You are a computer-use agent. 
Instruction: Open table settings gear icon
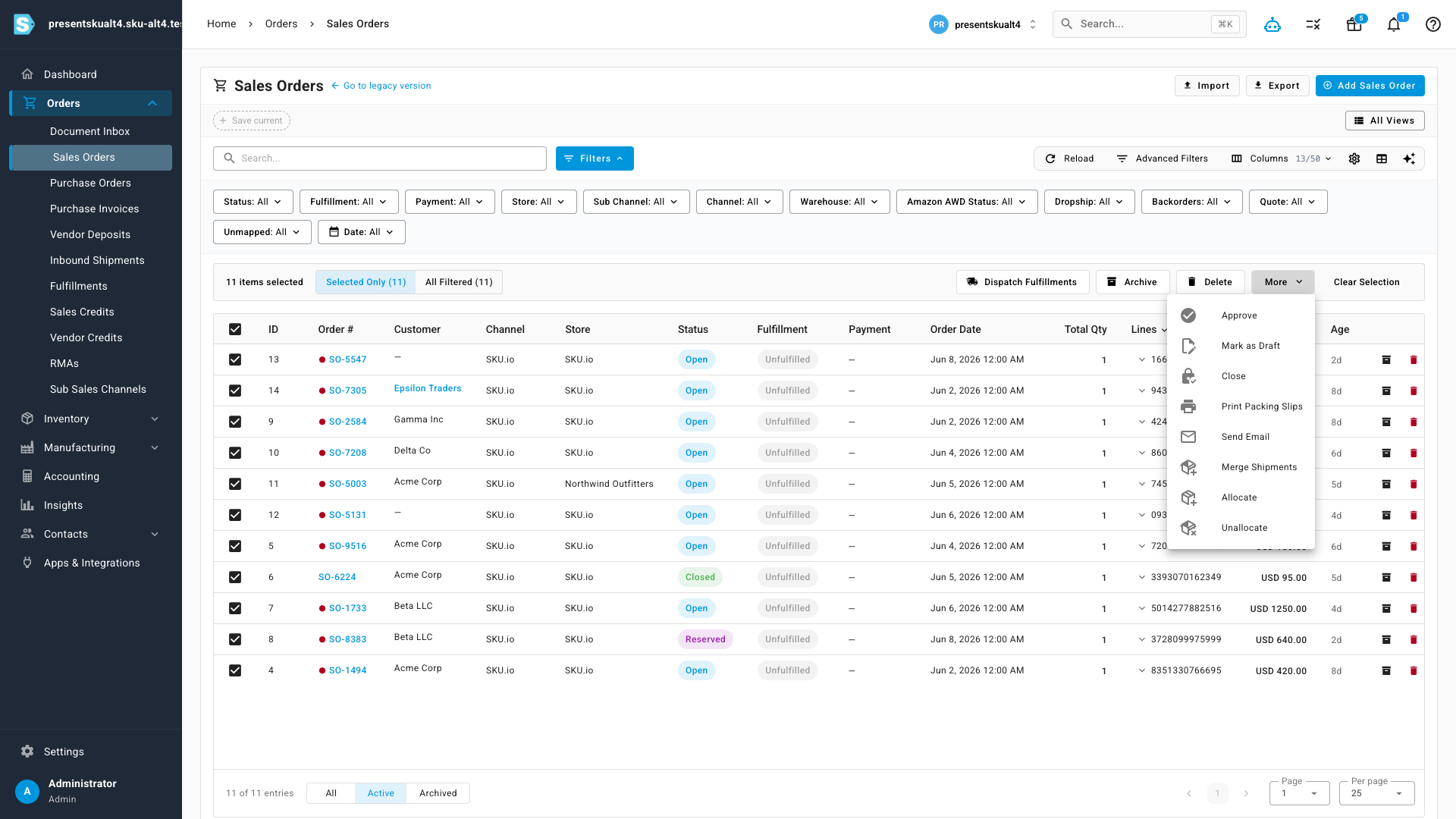tap(1354, 158)
